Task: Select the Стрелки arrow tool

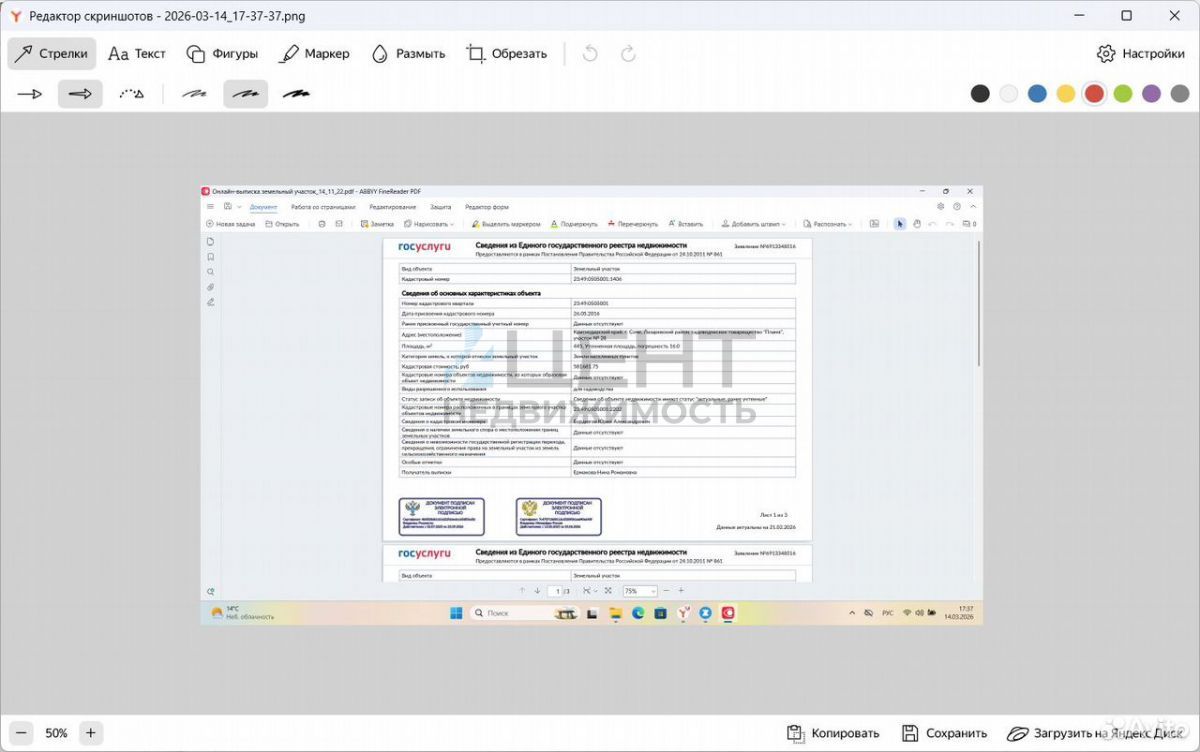Action: pyautogui.click(x=52, y=54)
